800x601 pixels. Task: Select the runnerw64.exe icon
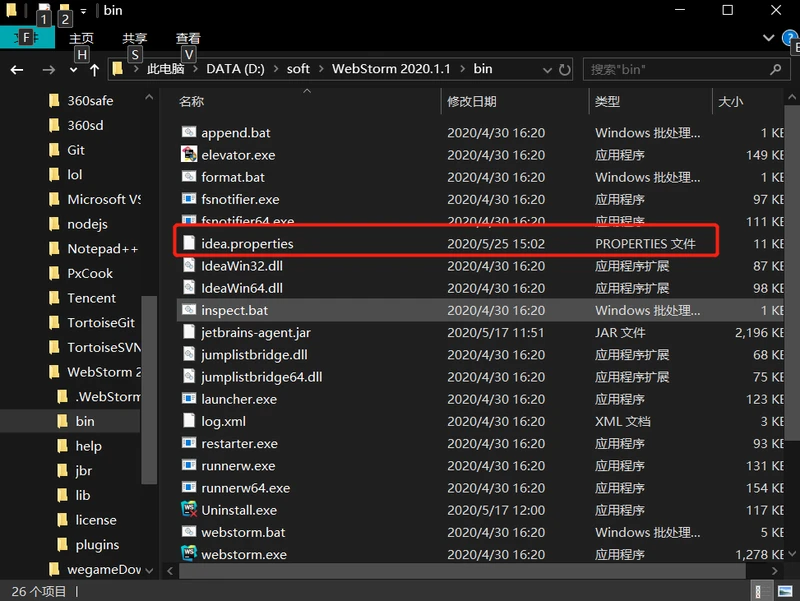(189, 488)
